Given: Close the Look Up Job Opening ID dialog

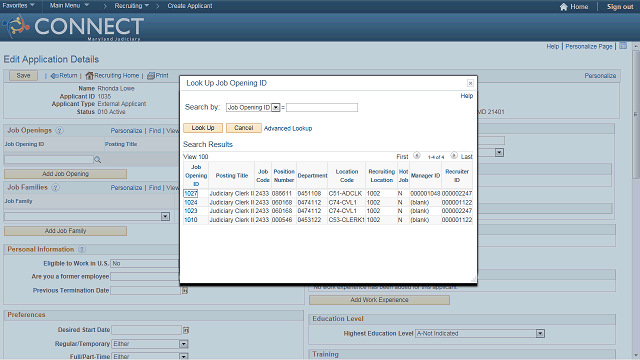Looking at the screenshot, I should pos(470,83).
